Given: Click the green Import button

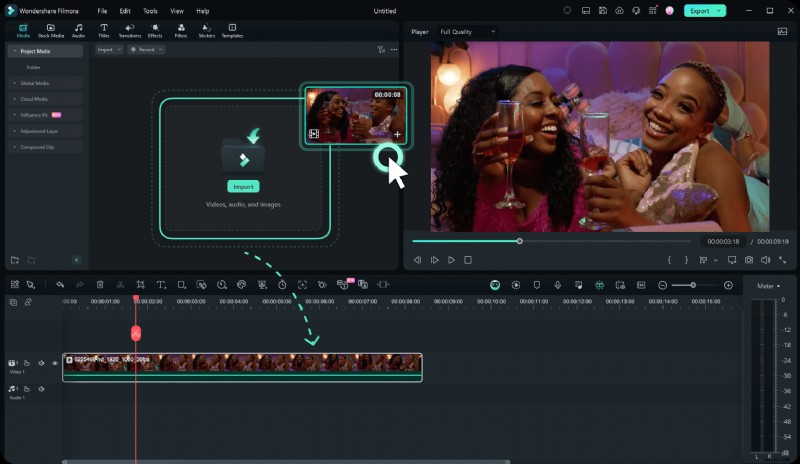Looking at the screenshot, I should [242, 186].
